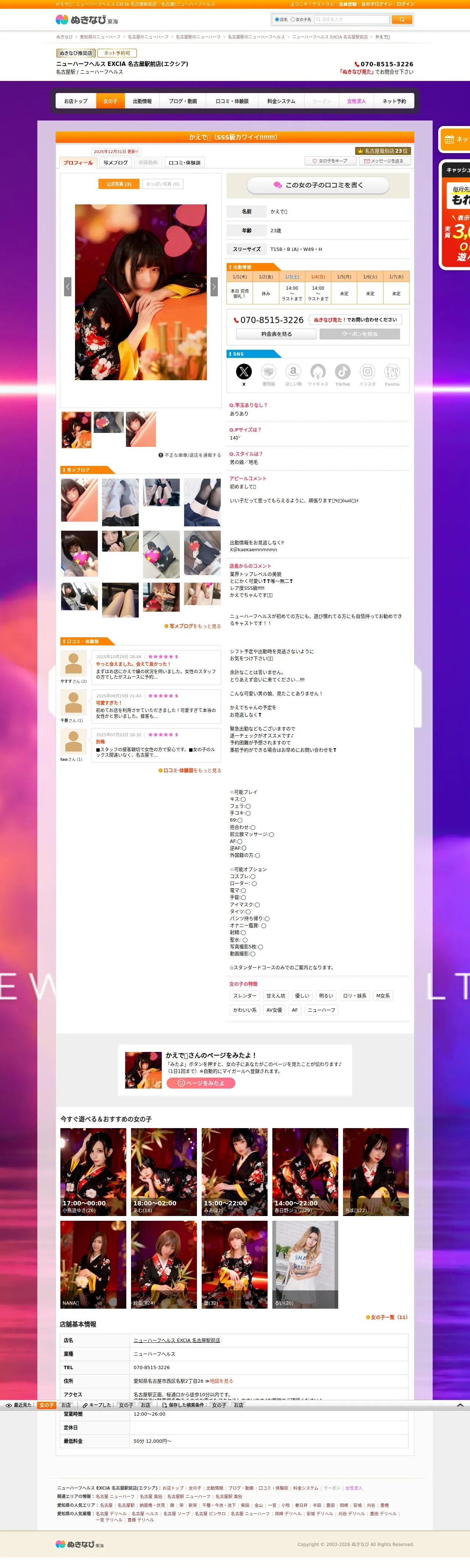Screen dimensions: 470x1568
Task: Open 口コミ・体験談をもっと見る link
Action: tap(190, 771)
